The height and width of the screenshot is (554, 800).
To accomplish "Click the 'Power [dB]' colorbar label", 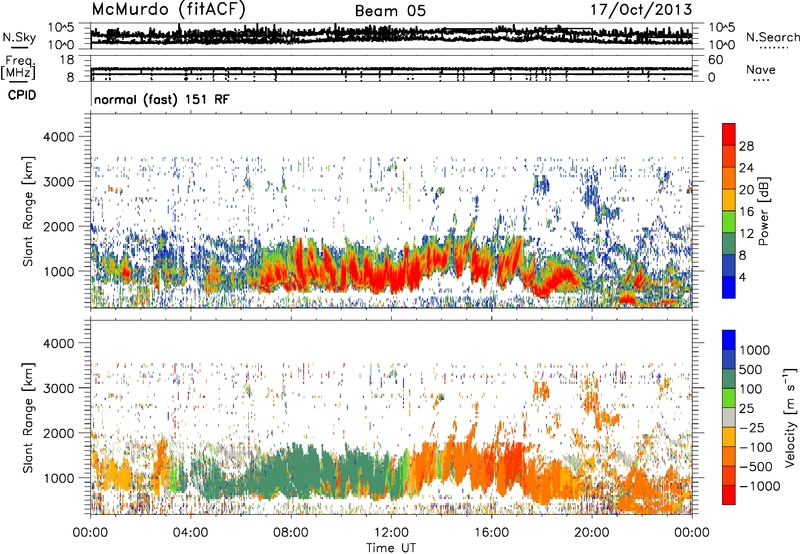I will pos(763,211).
